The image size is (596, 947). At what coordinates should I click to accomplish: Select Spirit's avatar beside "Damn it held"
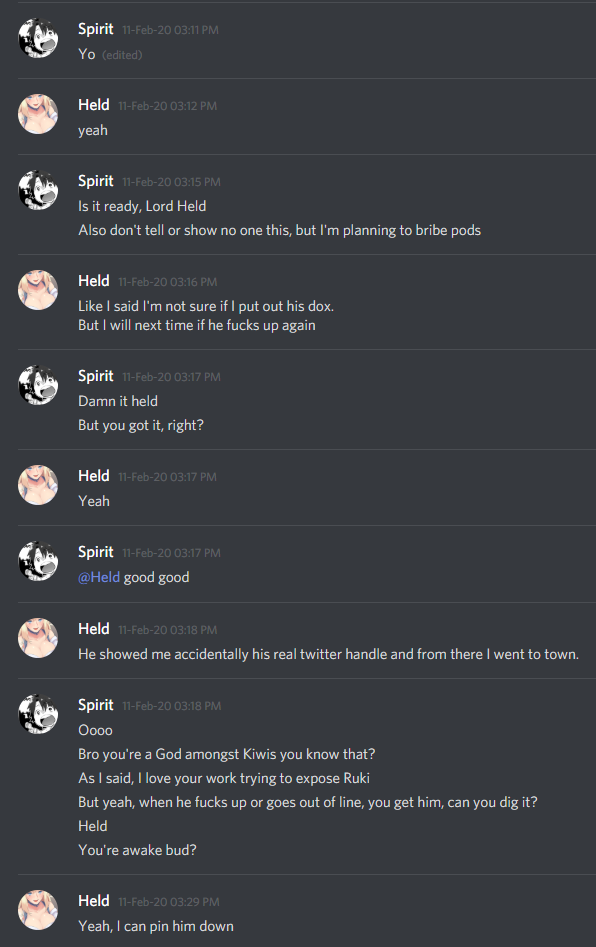tap(38, 385)
